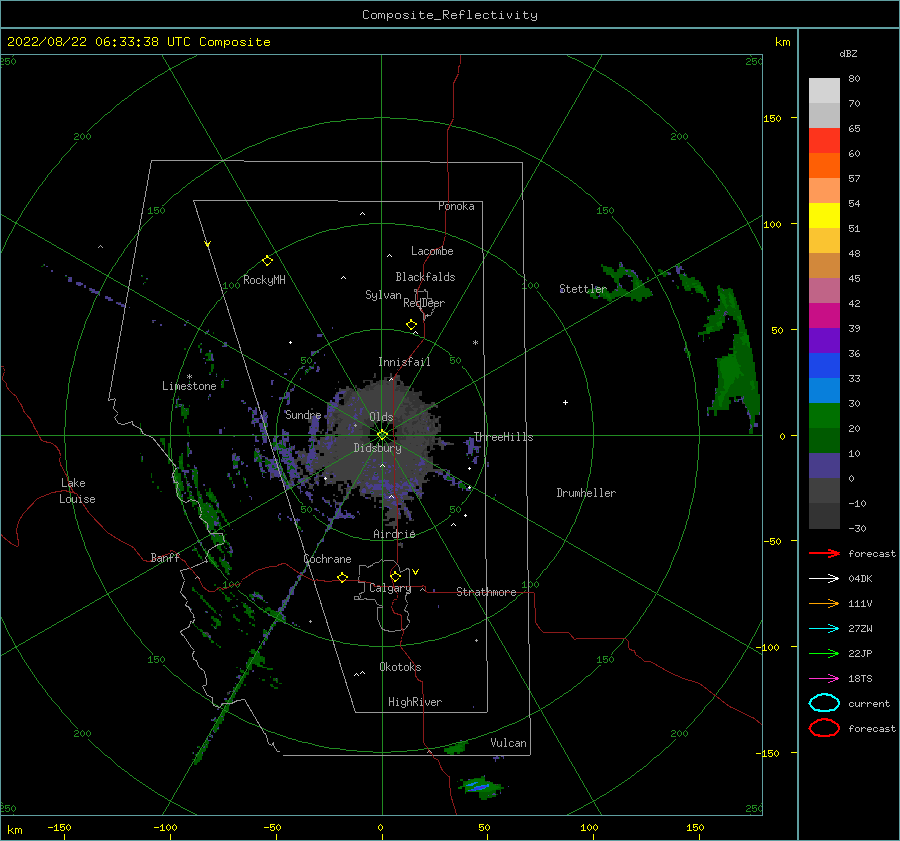Click the yellow diamond marker near RedDeer
This screenshot has height=841, width=900.
(412, 325)
